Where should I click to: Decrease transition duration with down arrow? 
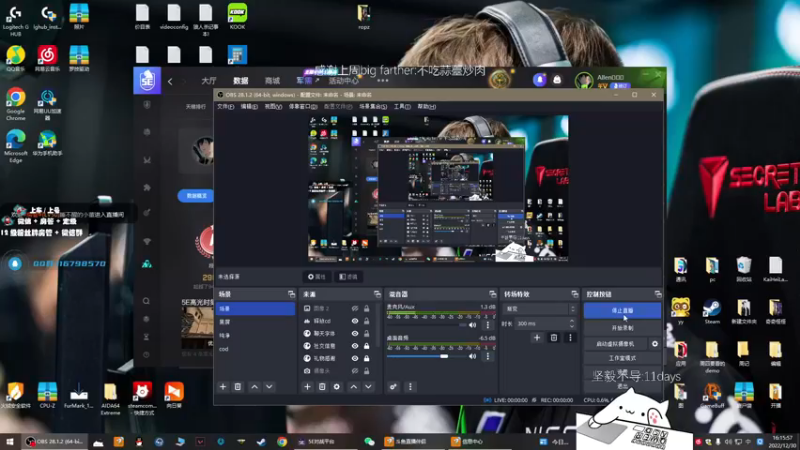tap(572, 326)
